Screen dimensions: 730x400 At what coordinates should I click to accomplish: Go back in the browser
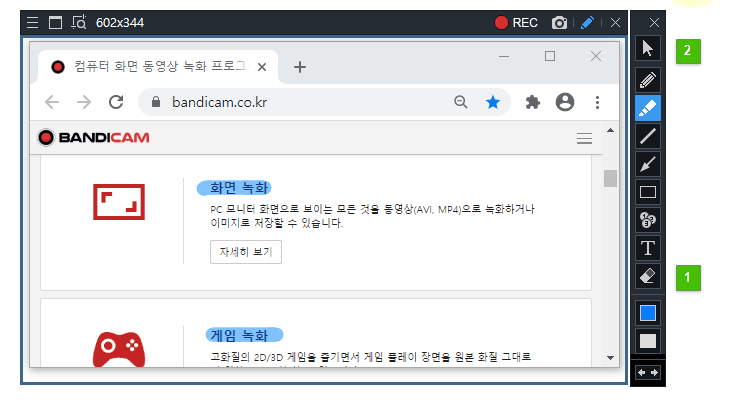tap(52, 102)
